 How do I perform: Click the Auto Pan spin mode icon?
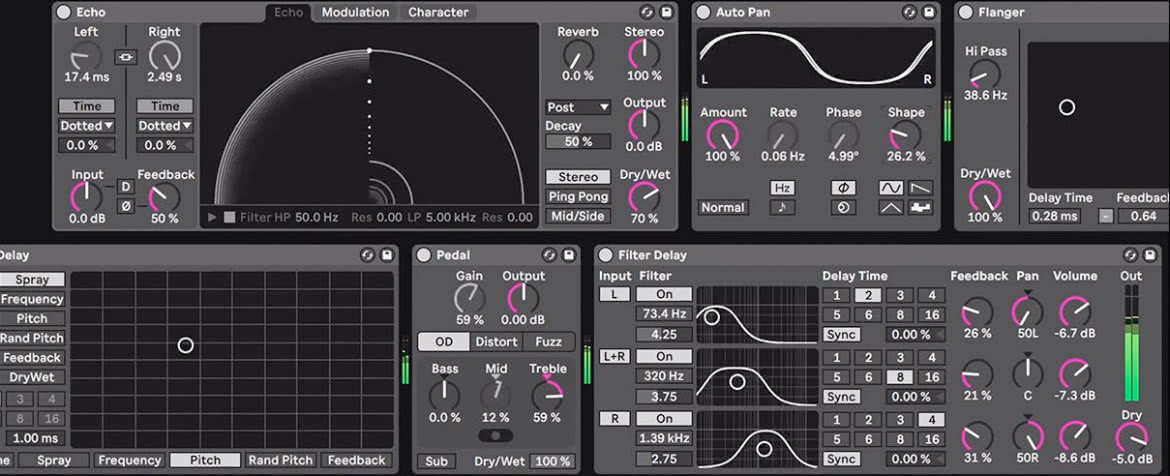843,207
